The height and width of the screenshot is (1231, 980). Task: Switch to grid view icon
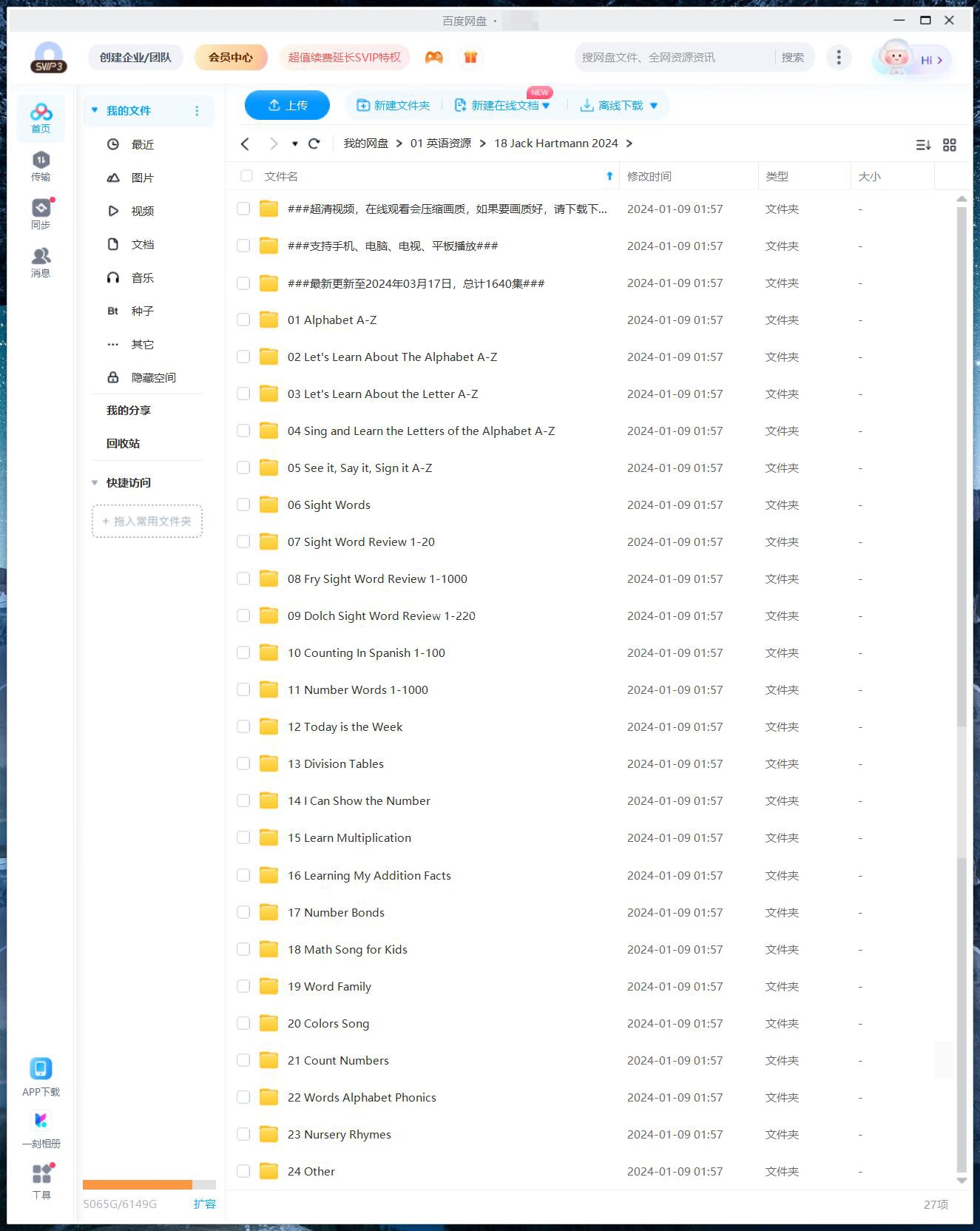(x=950, y=145)
